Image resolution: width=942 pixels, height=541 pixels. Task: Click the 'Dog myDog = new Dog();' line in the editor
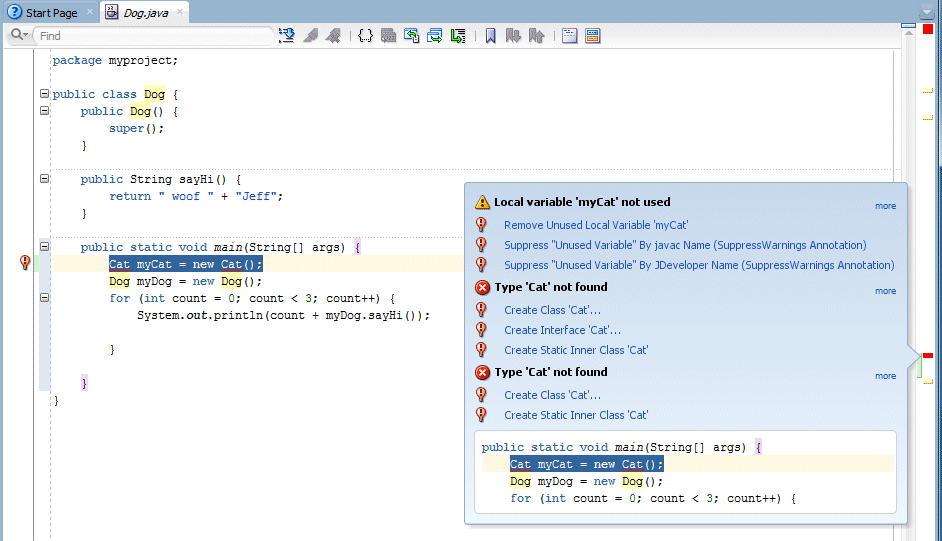point(185,282)
